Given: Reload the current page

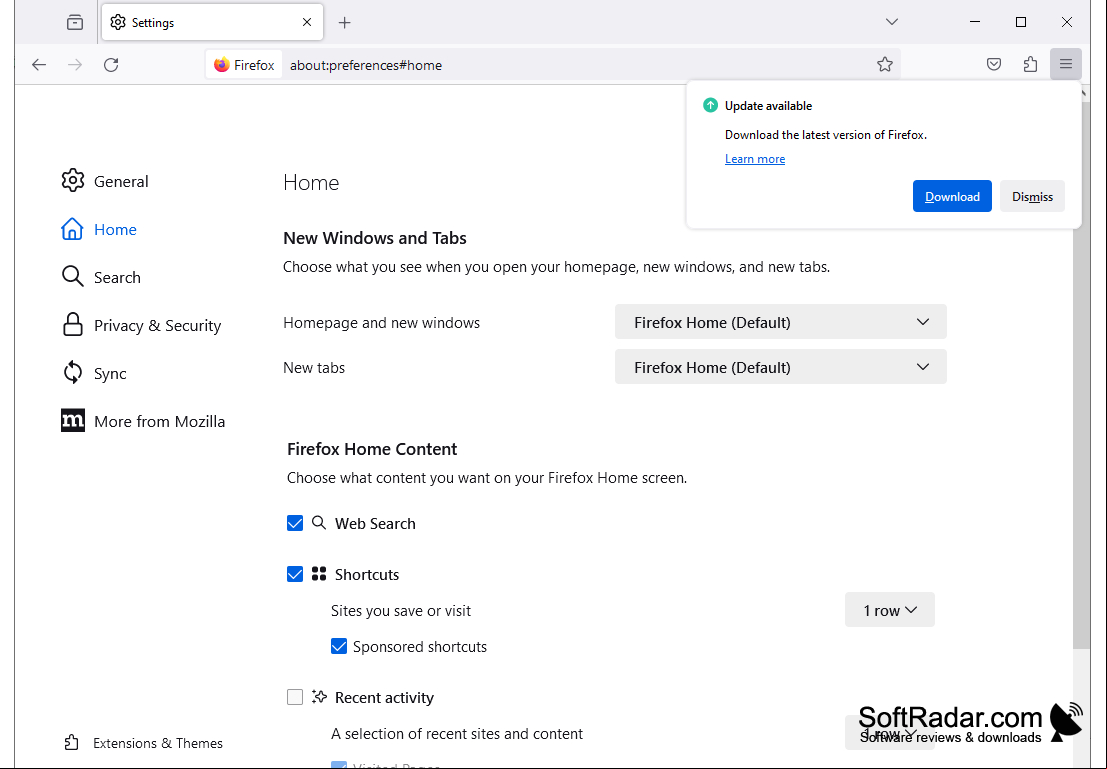Looking at the screenshot, I should [x=111, y=65].
